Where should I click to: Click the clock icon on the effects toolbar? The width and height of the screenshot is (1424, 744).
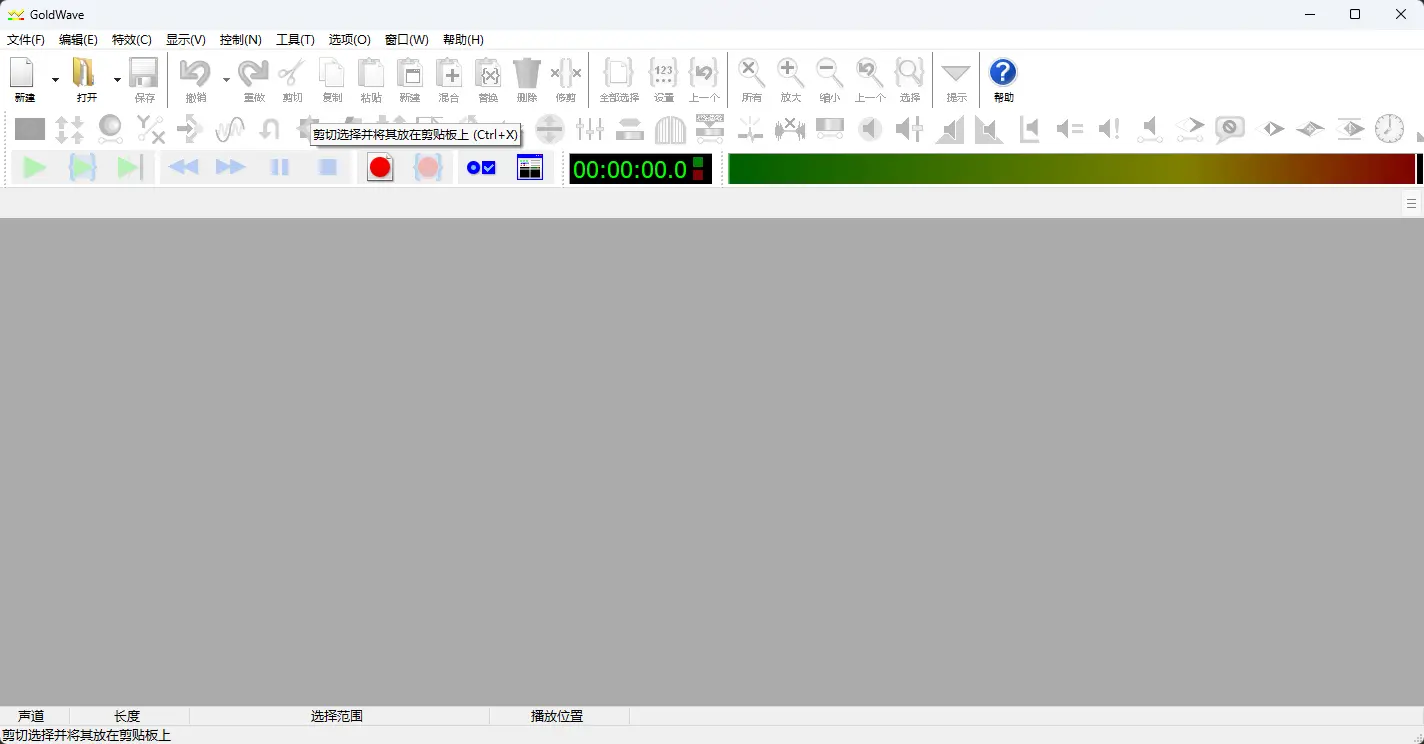point(1389,128)
